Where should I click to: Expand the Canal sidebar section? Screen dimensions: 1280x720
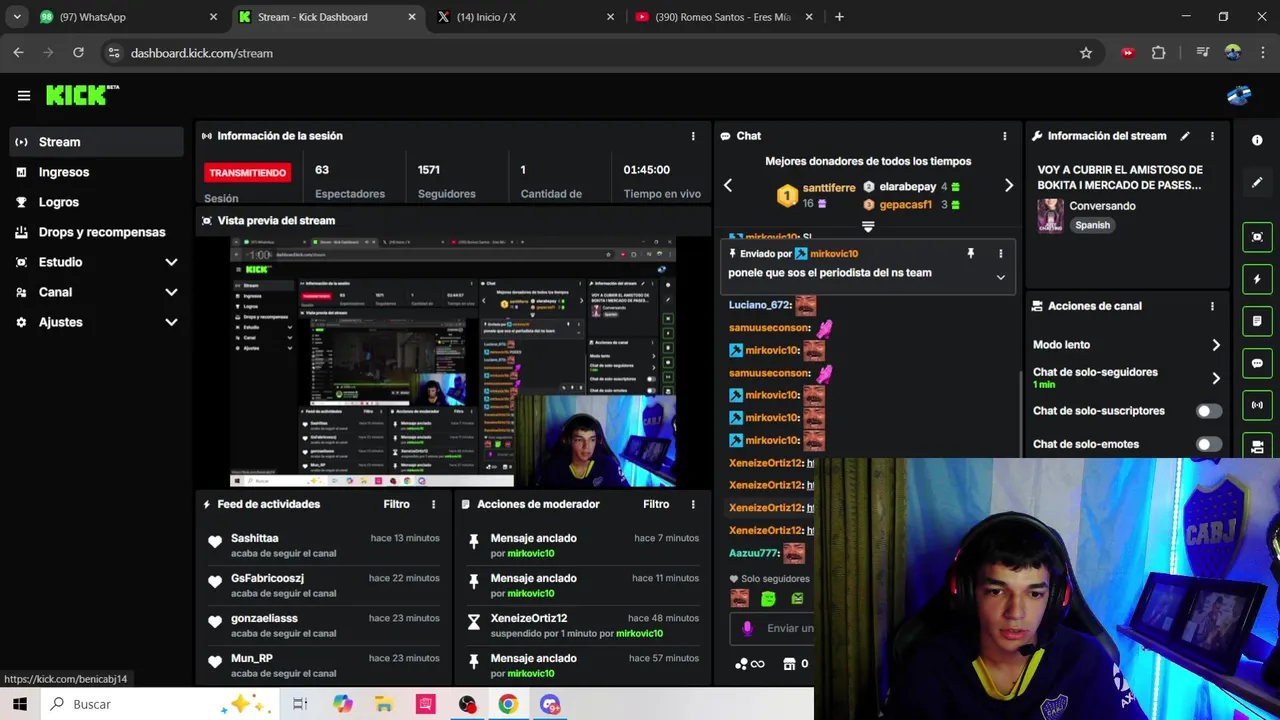(171, 292)
